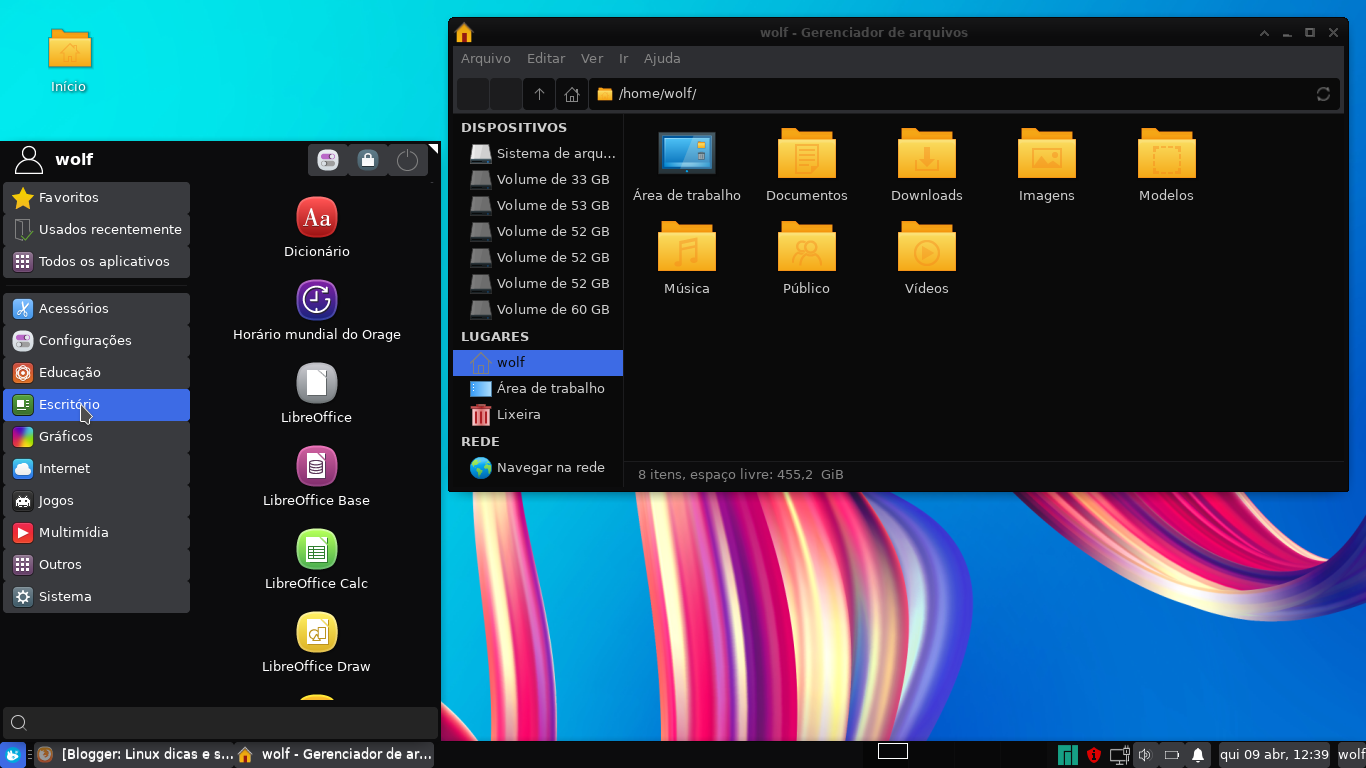This screenshot has width=1366, height=768.
Task: Open LibreOffice Base
Action: click(x=316, y=473)
